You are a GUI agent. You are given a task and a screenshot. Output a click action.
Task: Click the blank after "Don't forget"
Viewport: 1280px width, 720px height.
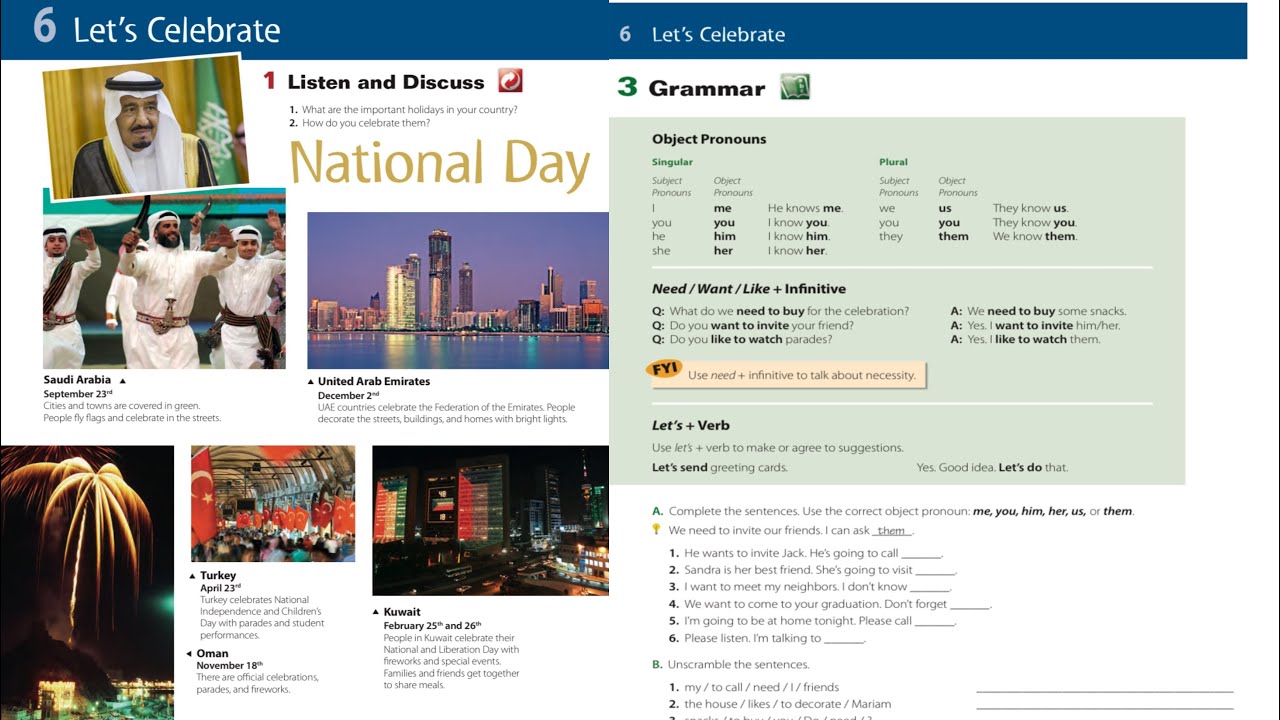coord(970,605)
